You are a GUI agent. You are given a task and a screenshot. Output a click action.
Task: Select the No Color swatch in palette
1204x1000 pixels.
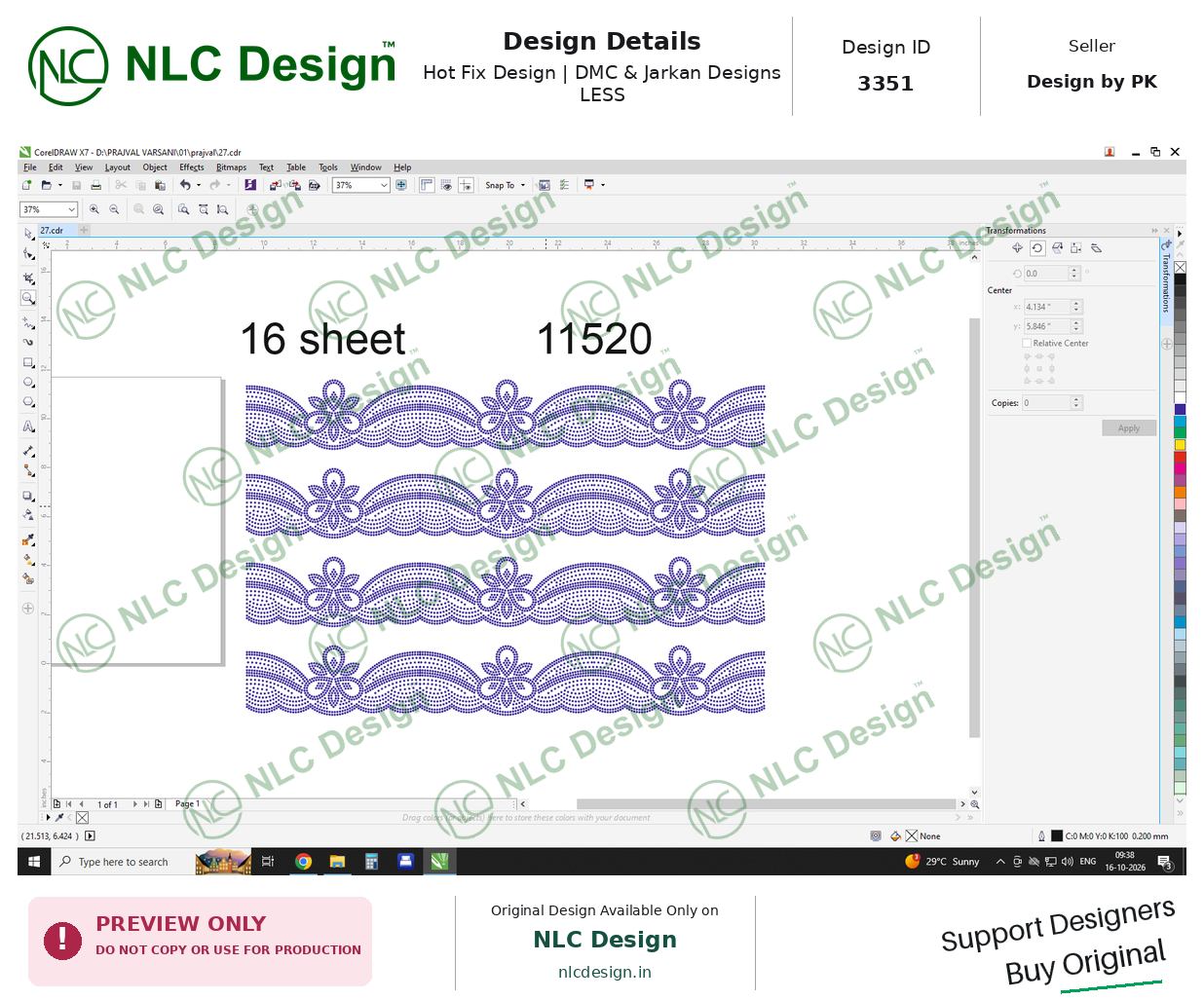pos(1180,267)
